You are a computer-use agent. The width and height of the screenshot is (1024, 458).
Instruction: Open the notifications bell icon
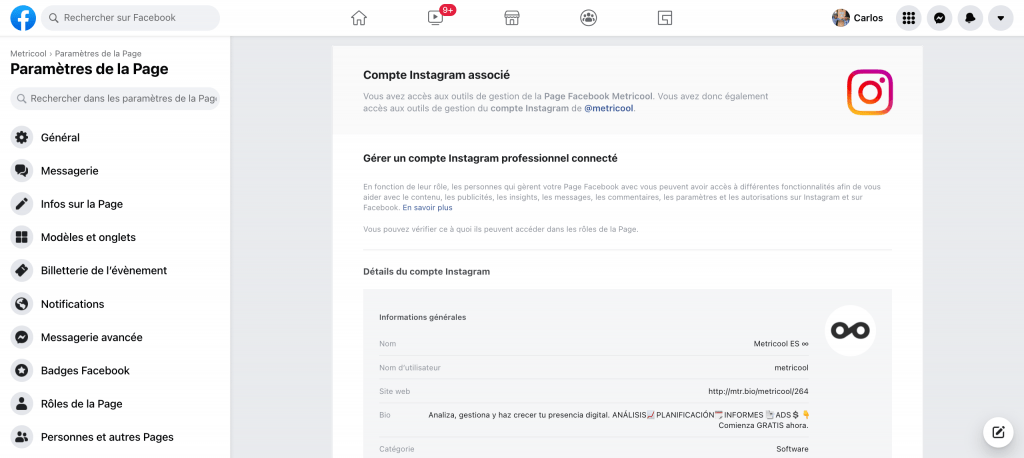tap(970, 18)
